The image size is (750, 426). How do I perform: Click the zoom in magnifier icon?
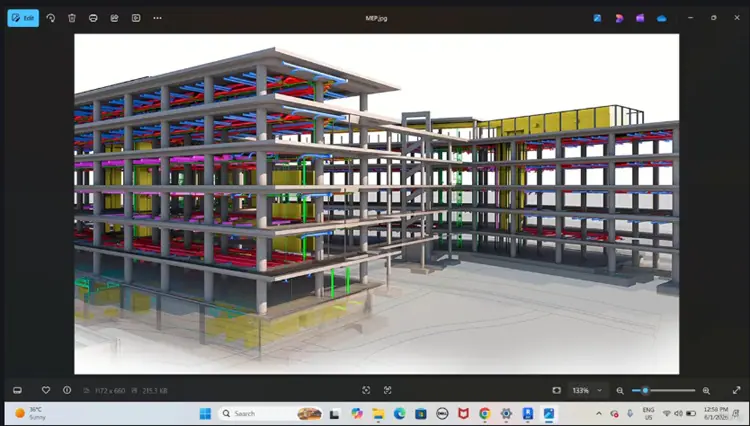pos(706,391)
